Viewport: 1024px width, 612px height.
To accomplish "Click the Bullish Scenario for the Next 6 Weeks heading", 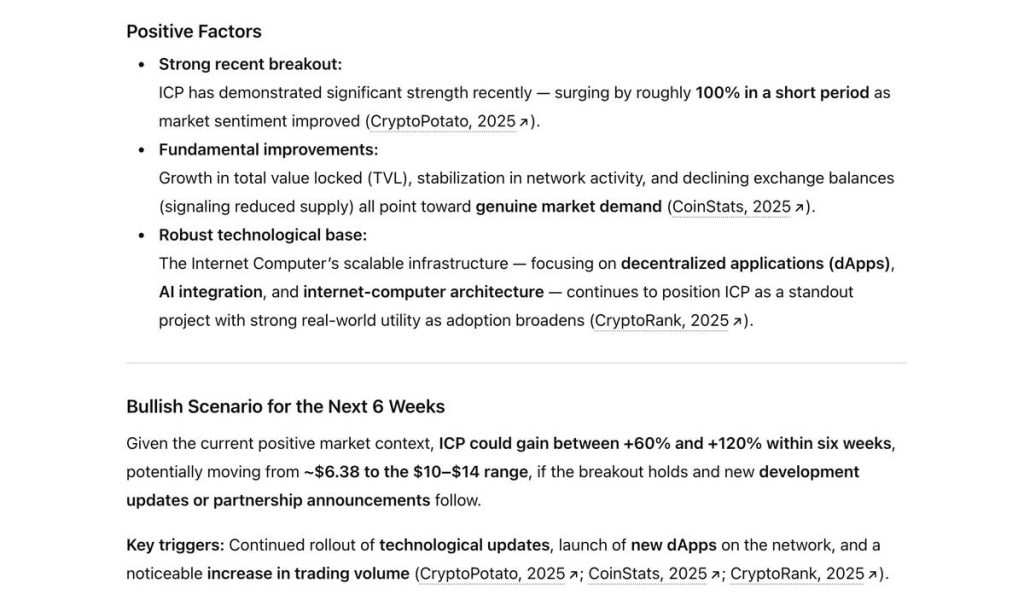I will click(x=285, y=406).
